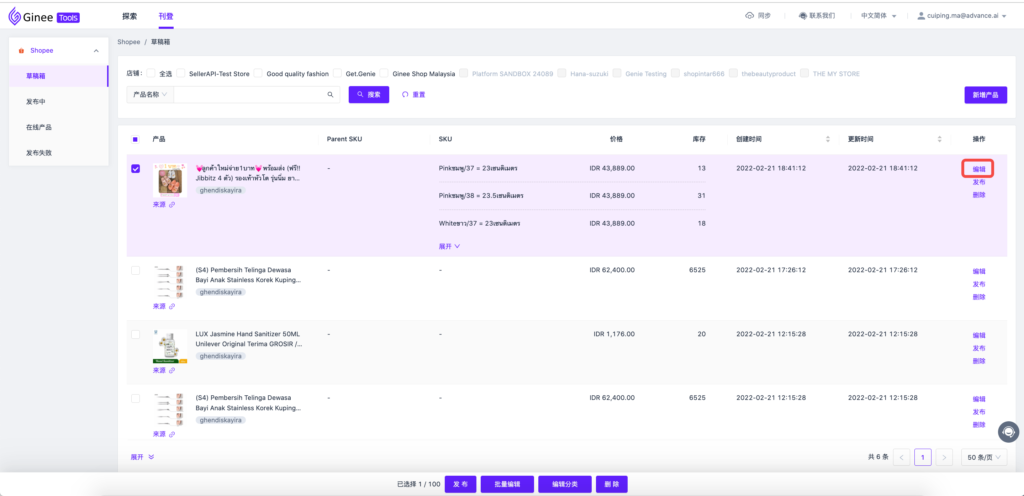
Task: Click the magnifier icon in the search box
Action: (331, 95)
